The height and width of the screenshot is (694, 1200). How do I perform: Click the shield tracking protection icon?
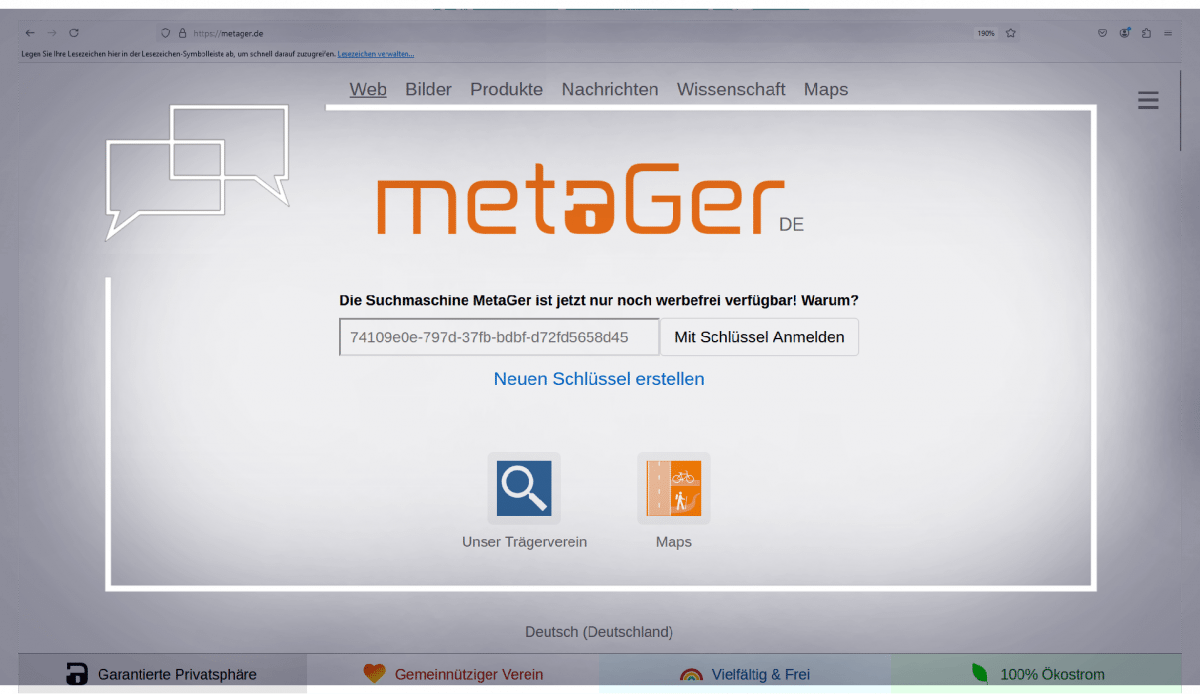pyautogui.click(x=166, y=33)
